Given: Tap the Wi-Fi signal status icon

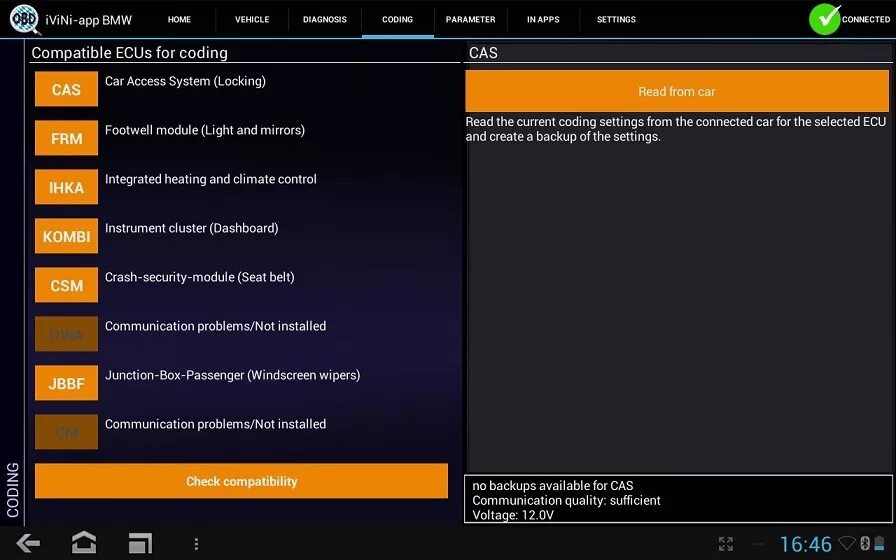Looking at the screenshot, I should 847,543.
